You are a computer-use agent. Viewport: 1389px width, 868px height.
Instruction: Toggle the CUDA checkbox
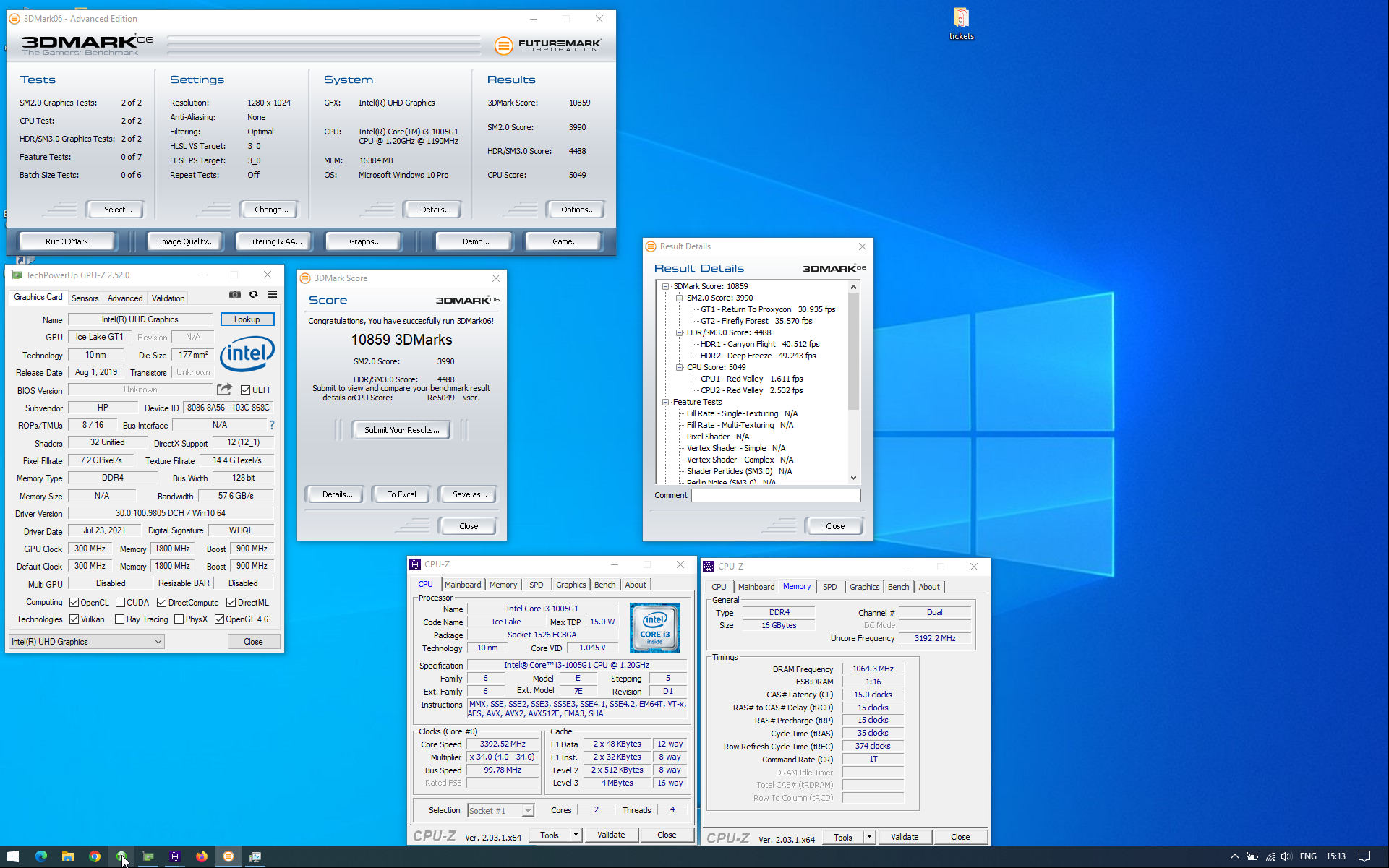point(120,602)
